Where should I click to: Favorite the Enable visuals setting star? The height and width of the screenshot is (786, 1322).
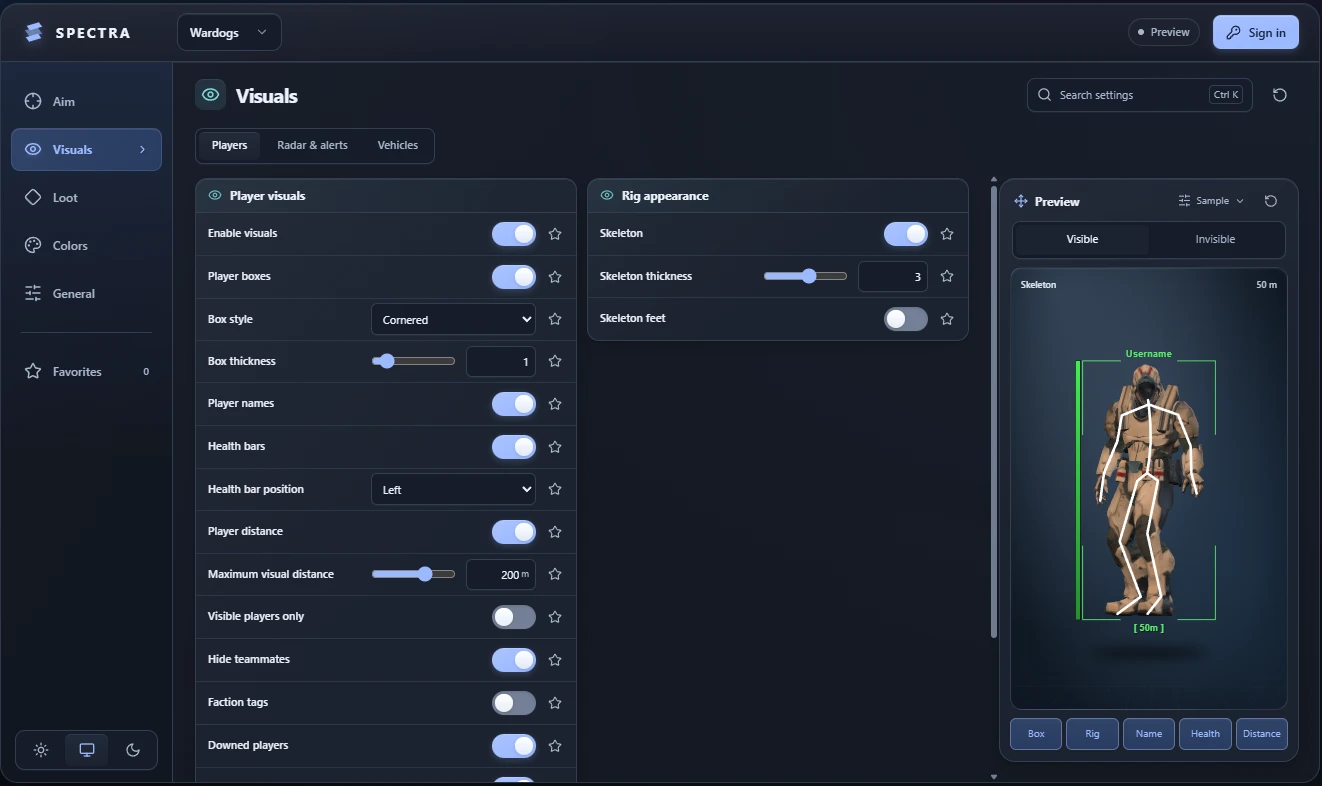[555, 234]
